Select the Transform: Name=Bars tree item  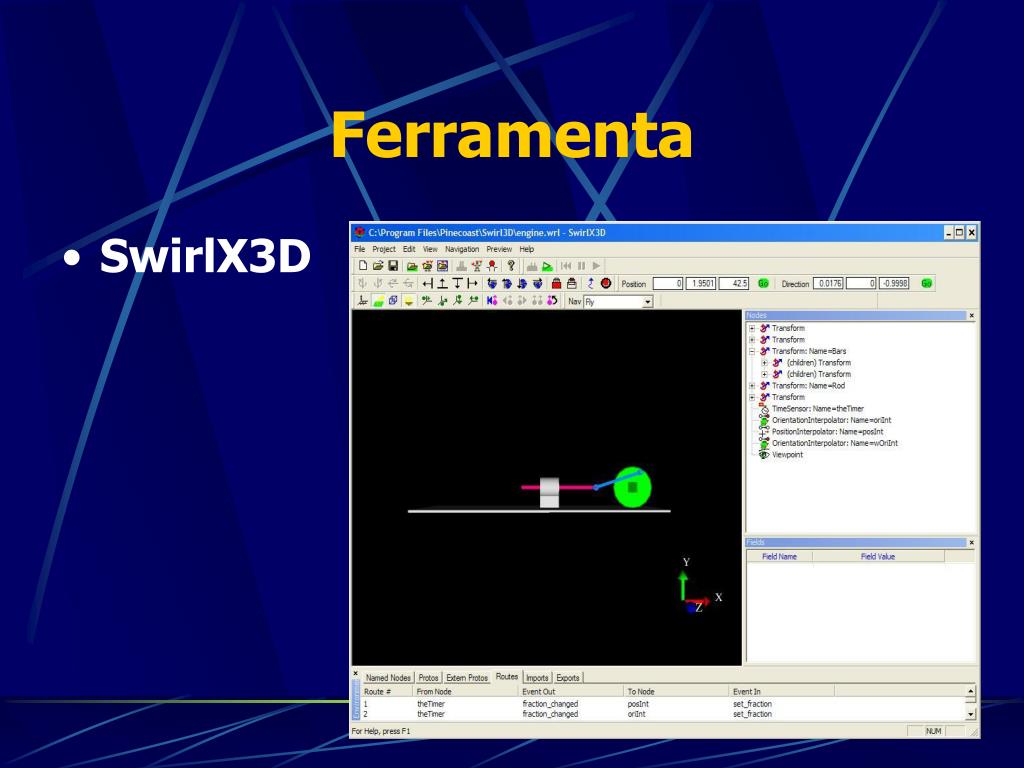(x=808, y=351)
